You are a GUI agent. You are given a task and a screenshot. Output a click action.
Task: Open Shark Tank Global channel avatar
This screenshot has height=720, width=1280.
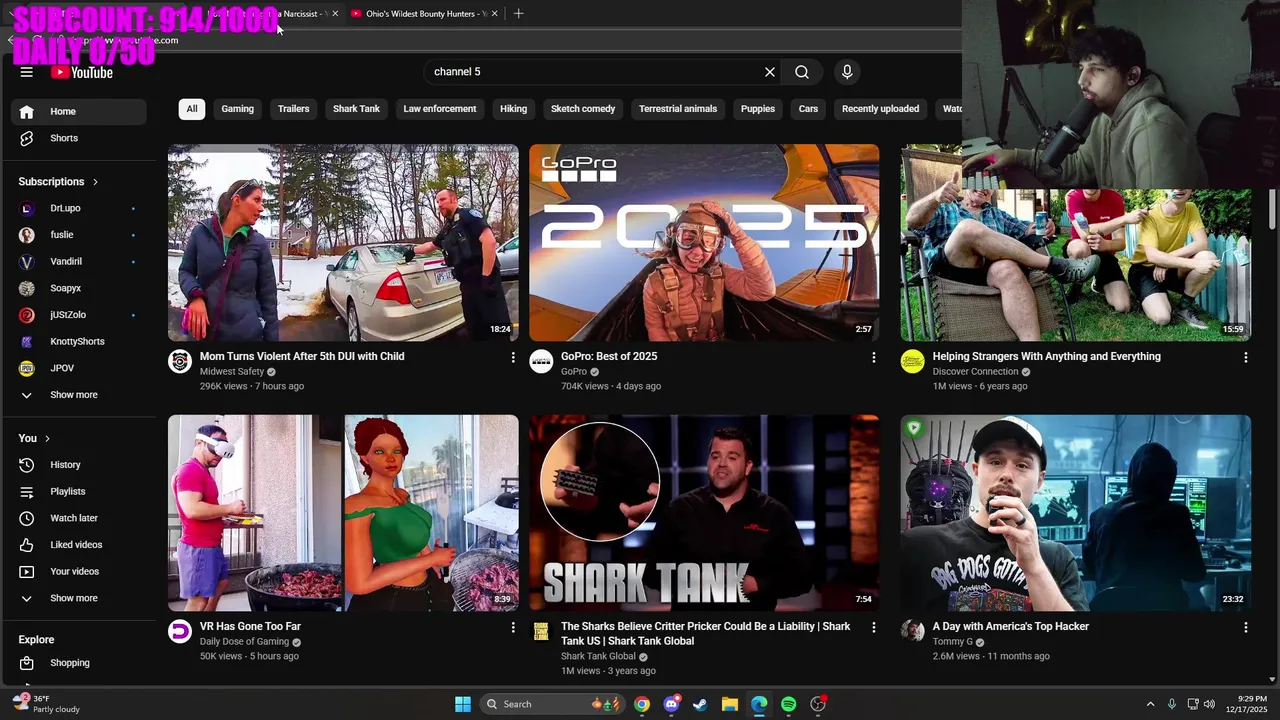[x=541, y=631]
